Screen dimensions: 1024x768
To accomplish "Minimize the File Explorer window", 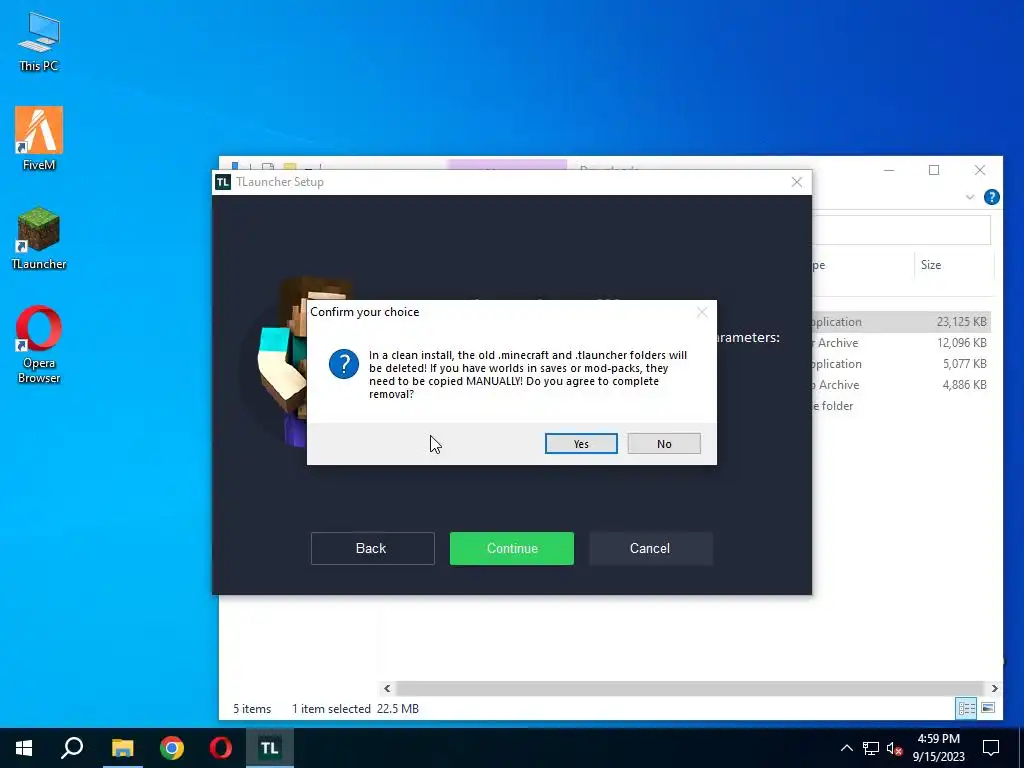I will (x=889, y=170).
